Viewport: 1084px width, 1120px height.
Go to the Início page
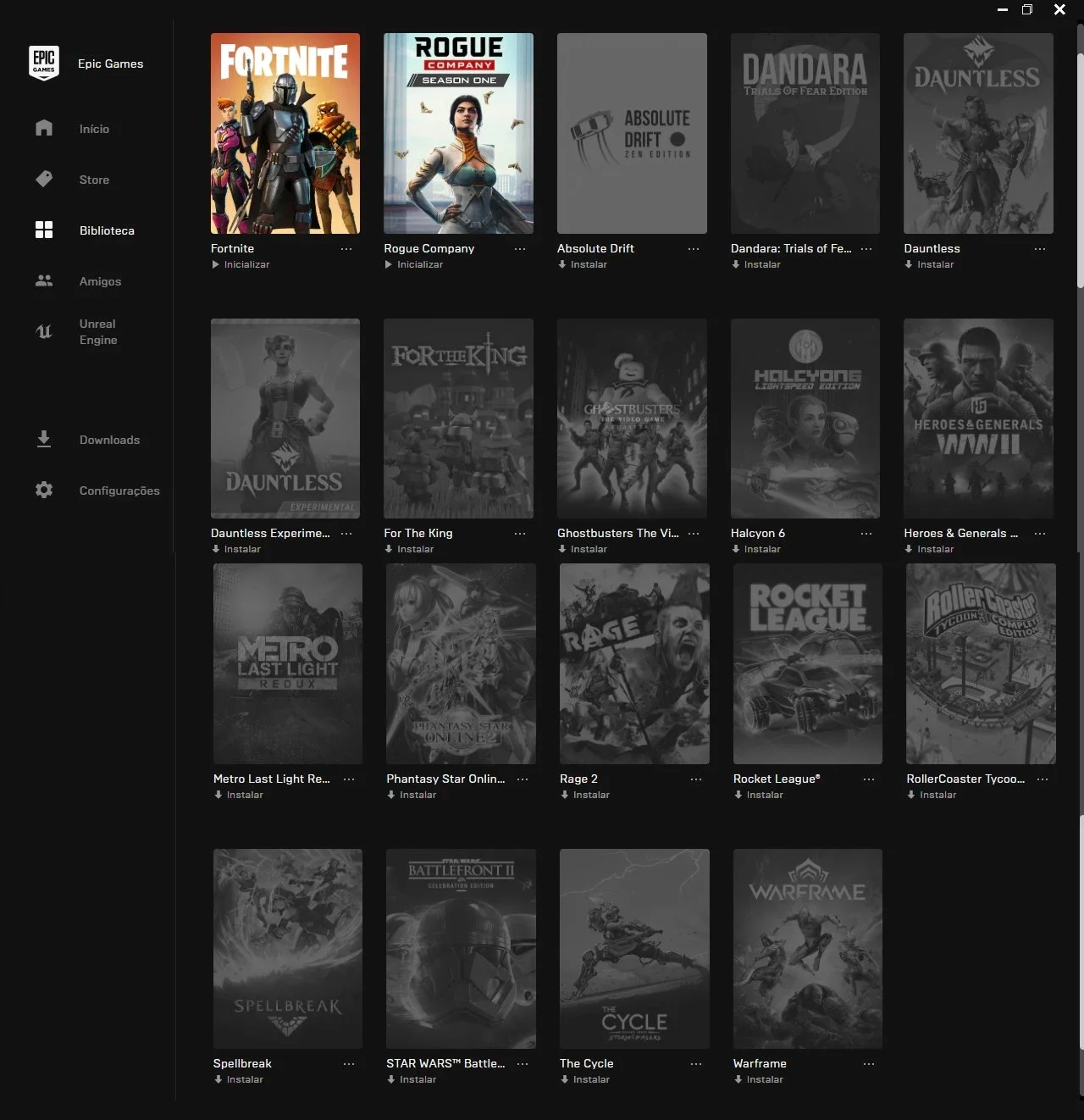point(94,129)
